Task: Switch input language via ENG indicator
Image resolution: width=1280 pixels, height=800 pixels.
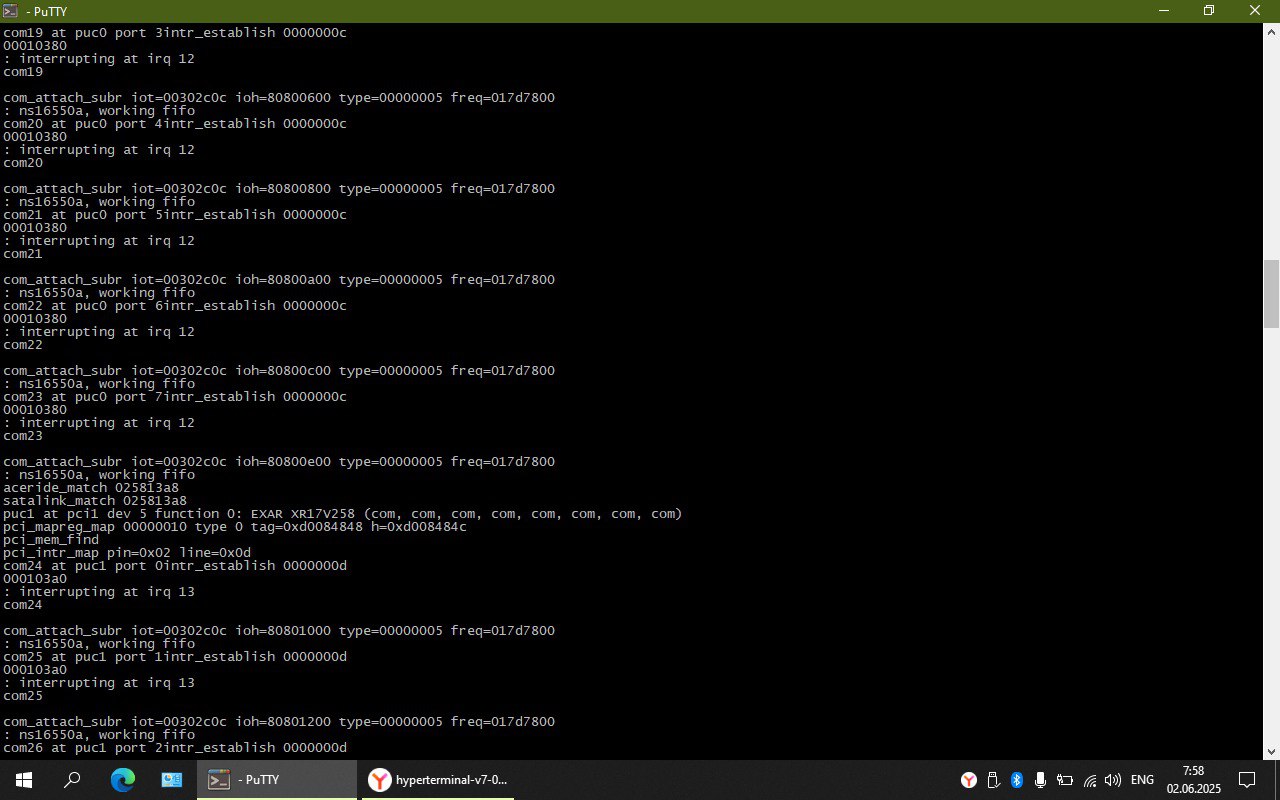Action: point(1142,780)
